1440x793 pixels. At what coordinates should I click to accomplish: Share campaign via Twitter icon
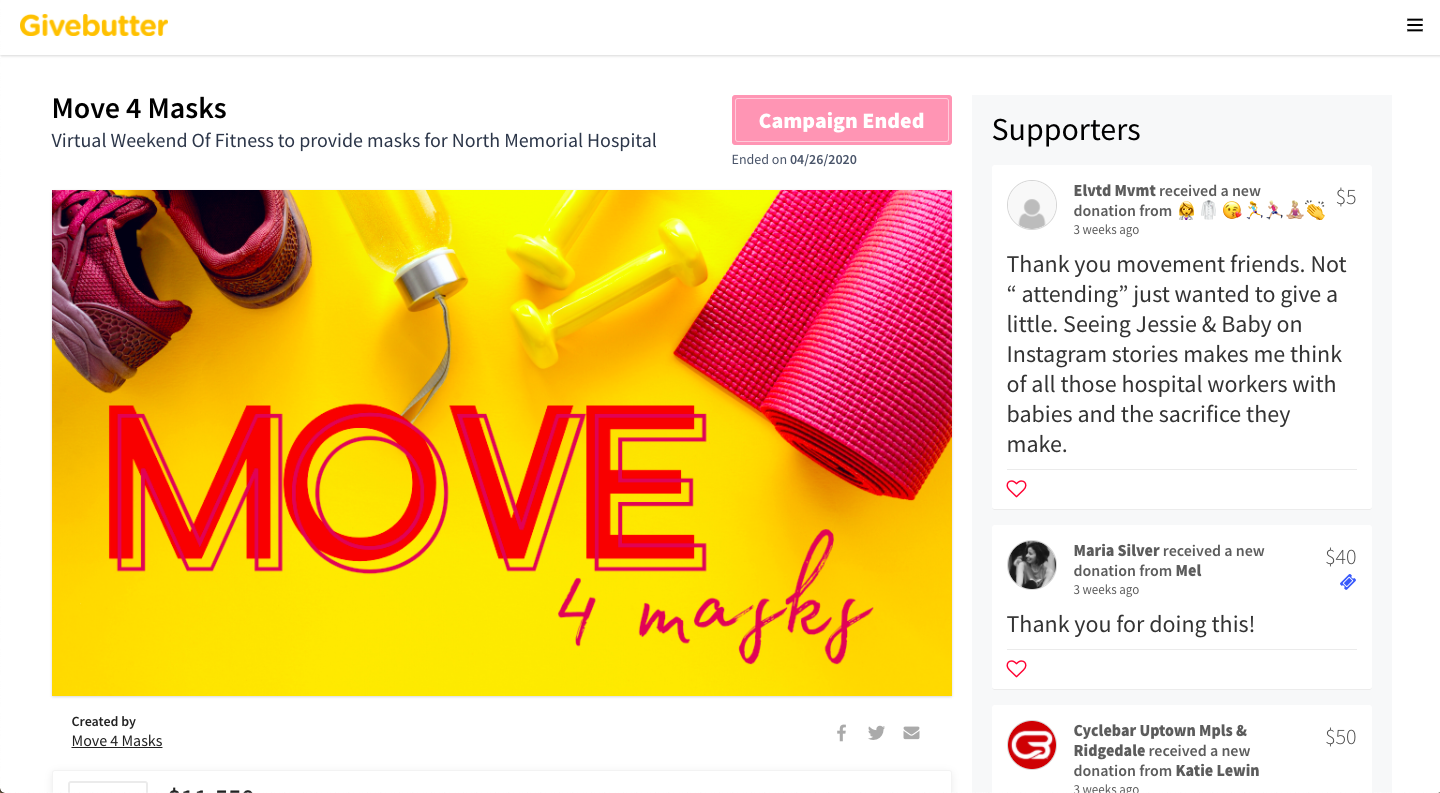tap(876, 733)
